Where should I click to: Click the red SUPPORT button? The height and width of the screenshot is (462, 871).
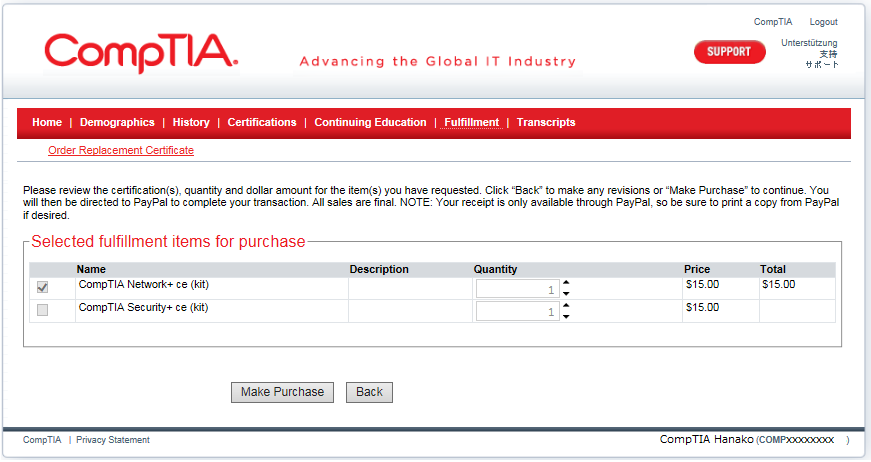pos(729,52)
